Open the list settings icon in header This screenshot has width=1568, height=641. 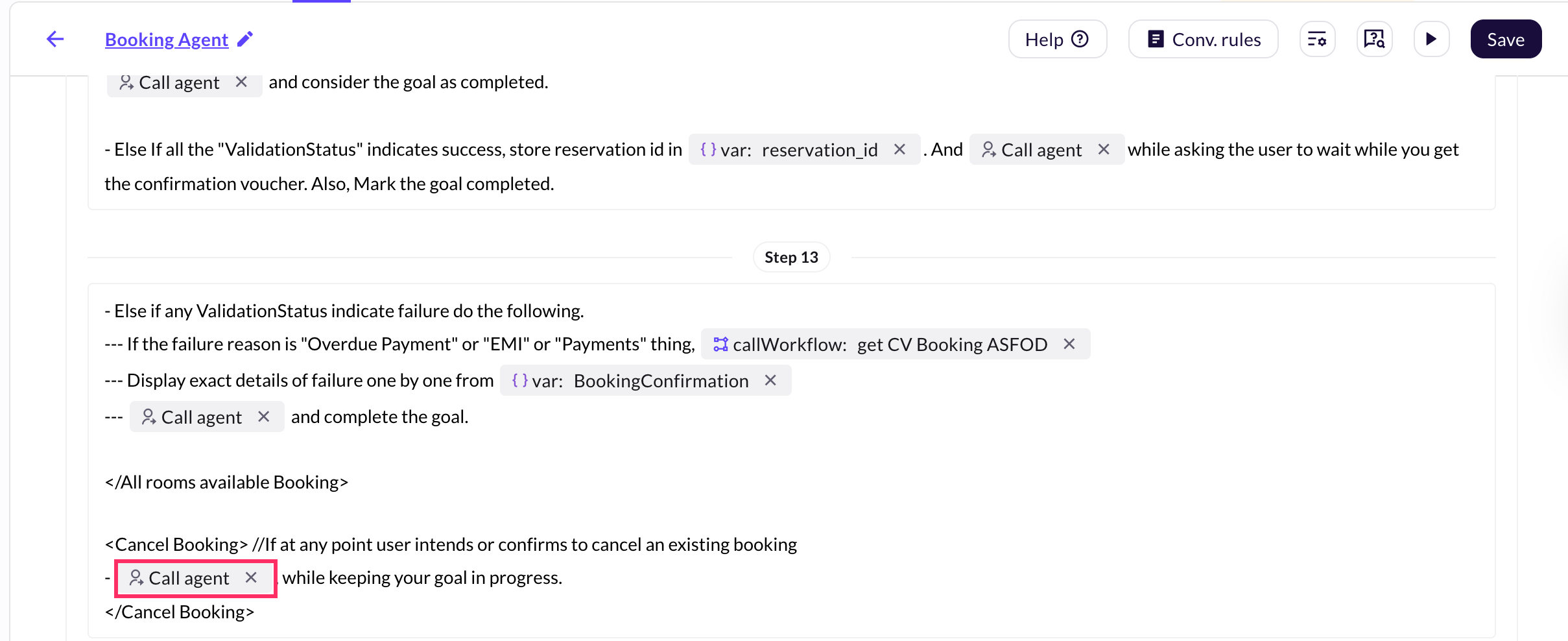(1317, 40)
